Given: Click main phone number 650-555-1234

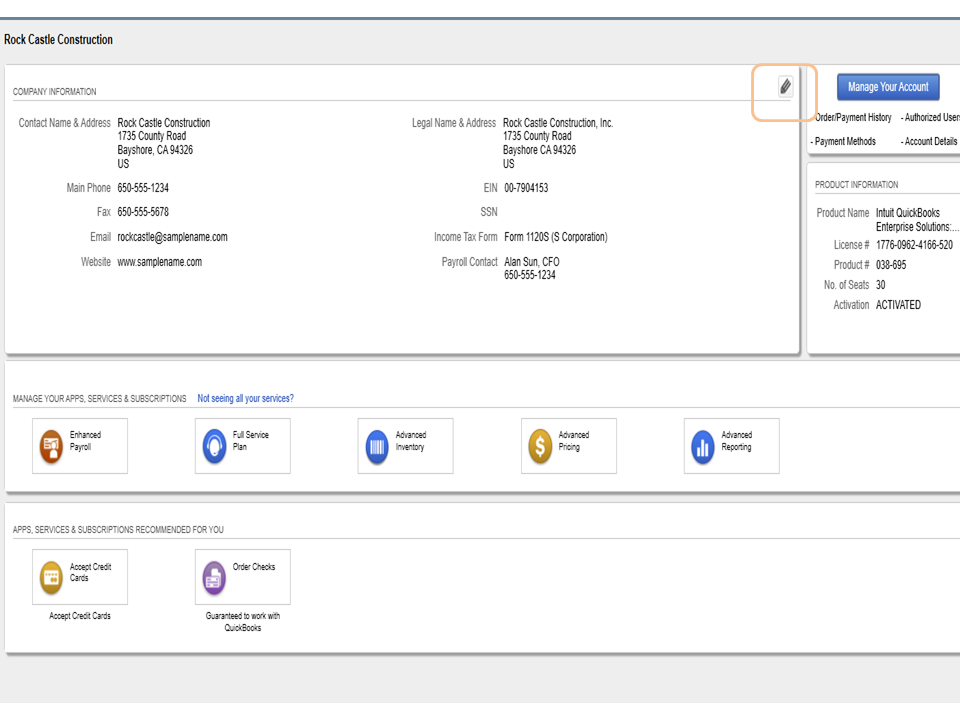Looking at the screenshot, I should [143, 188].
